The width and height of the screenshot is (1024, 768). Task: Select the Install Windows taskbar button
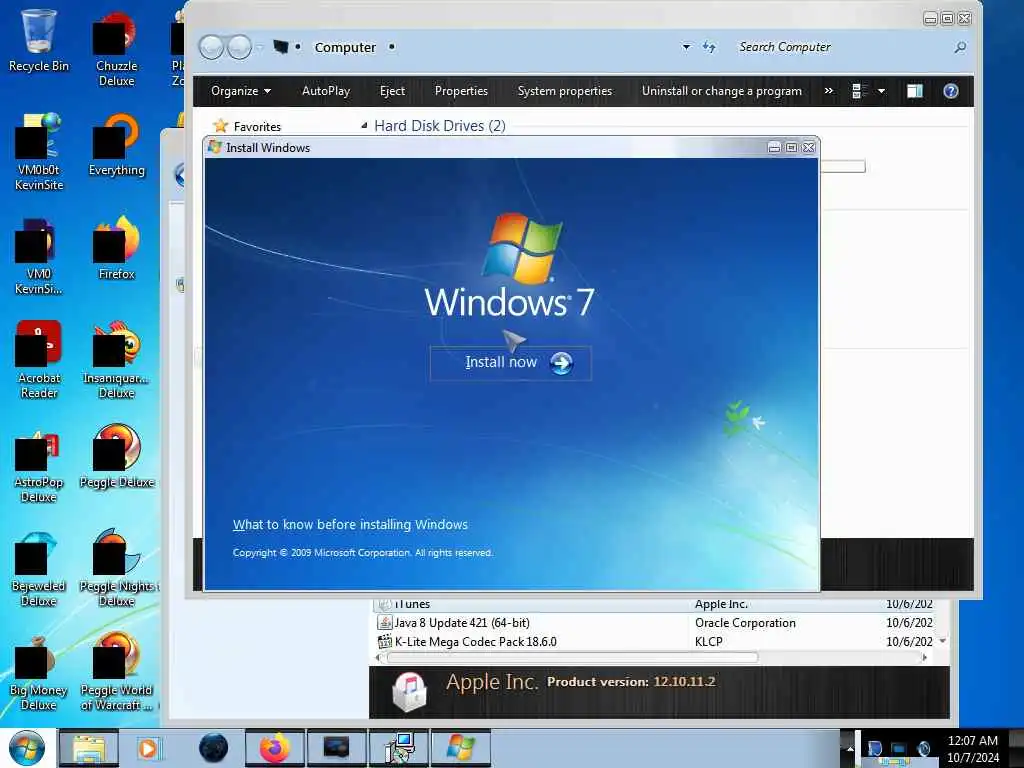click(x=460, y=748)
